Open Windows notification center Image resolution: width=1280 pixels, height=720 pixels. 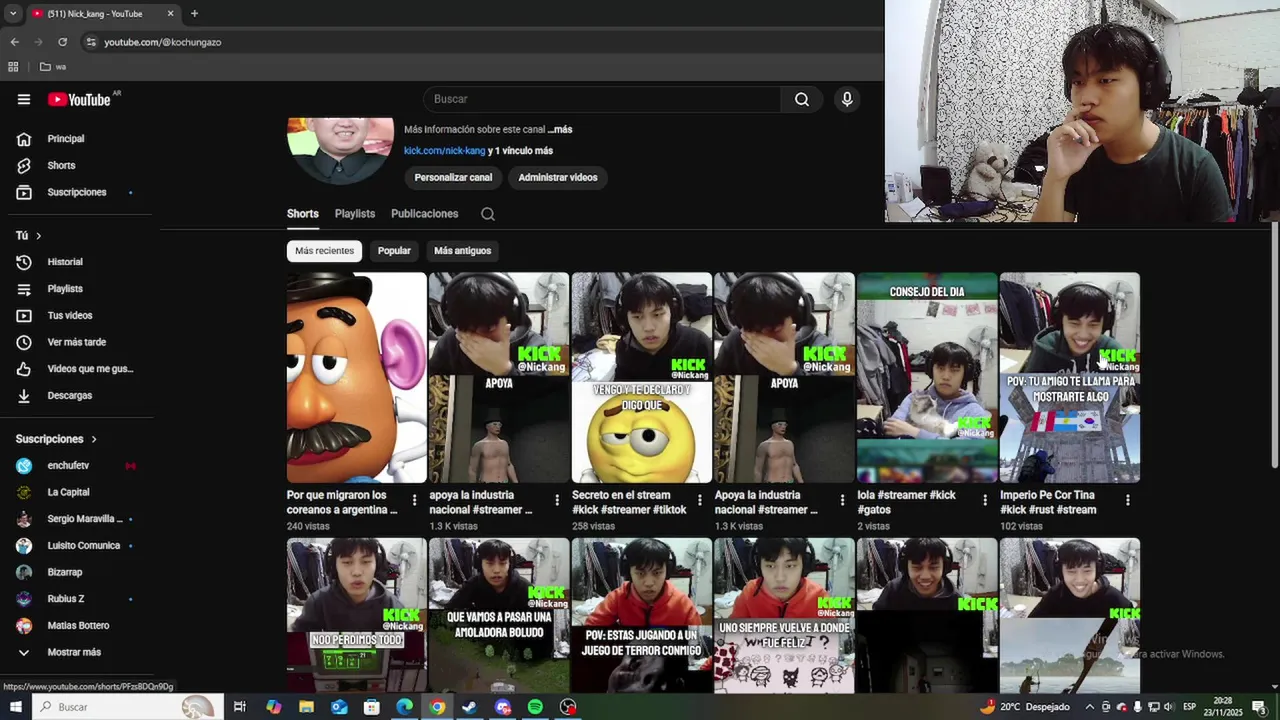[1259, 707]
